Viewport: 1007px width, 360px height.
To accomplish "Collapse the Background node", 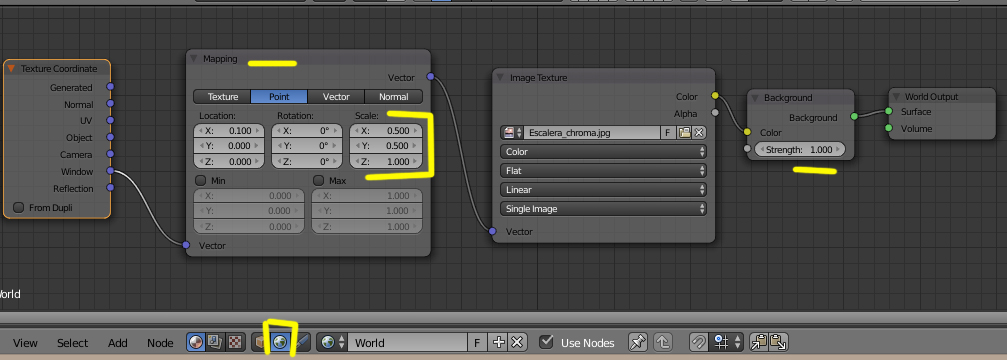I will pos(754,98).
